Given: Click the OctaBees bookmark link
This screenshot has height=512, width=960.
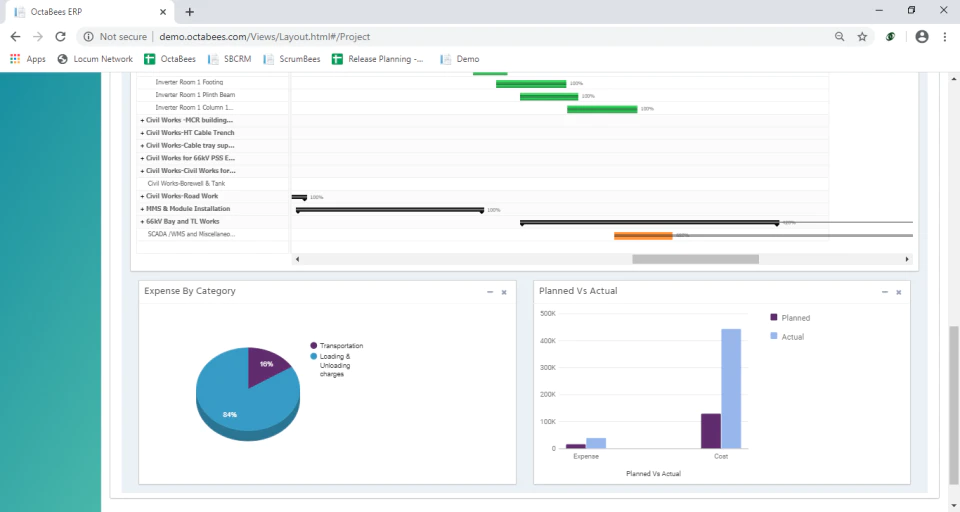Looking at the screenshot, I should tap(170, 59).
